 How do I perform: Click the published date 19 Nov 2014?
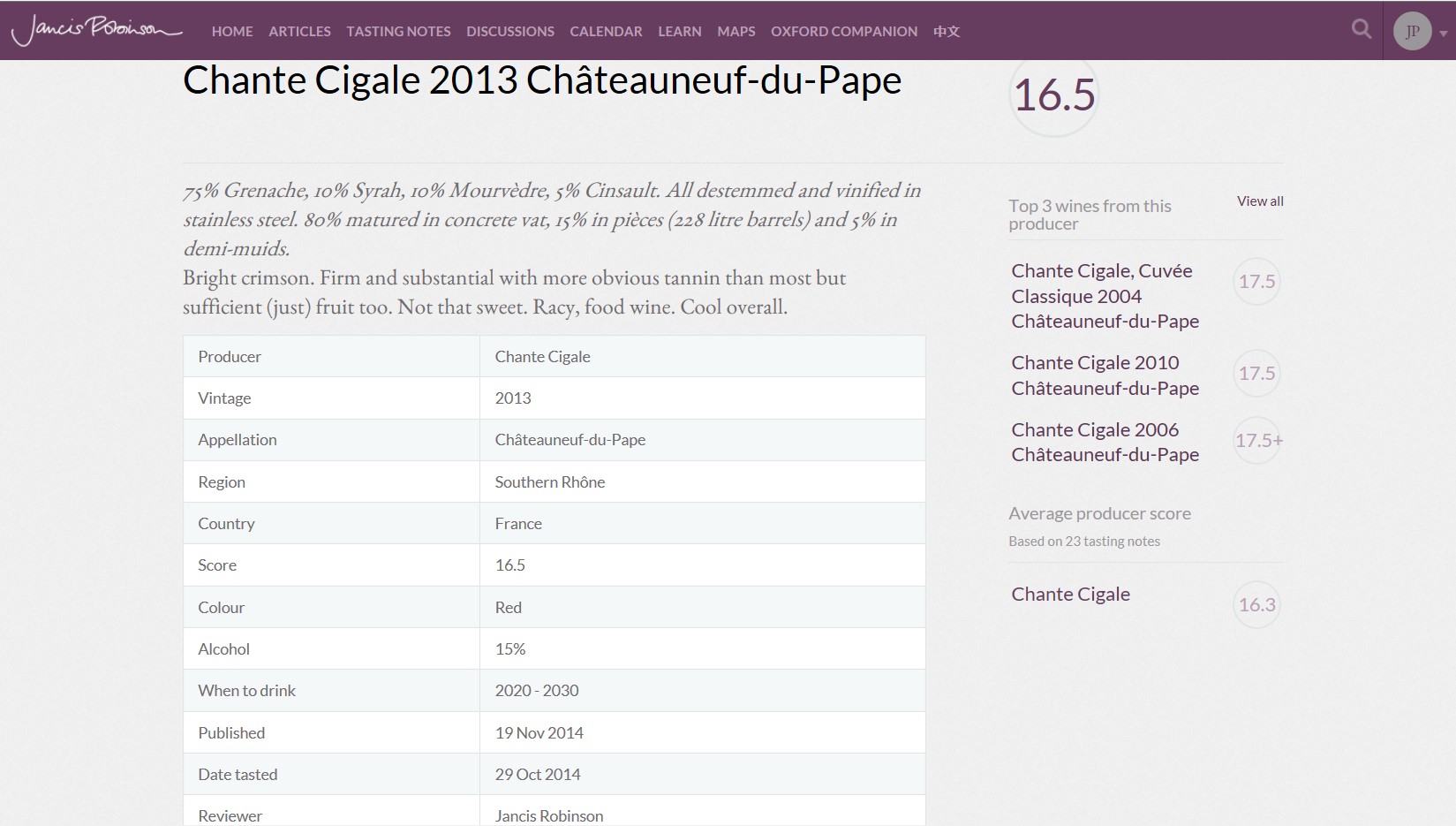pos(539,733)
